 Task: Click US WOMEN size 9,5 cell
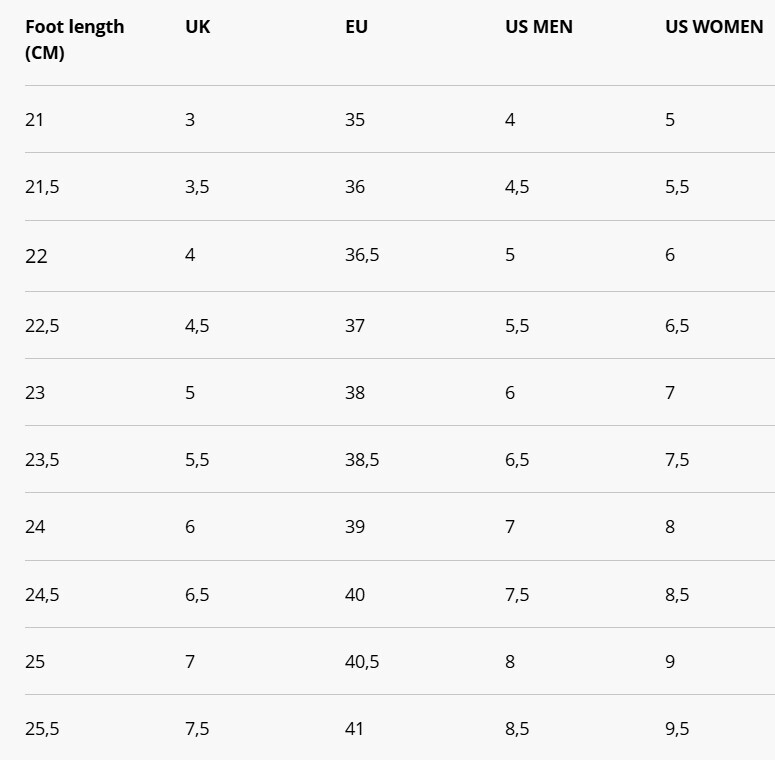pos(677,729)
